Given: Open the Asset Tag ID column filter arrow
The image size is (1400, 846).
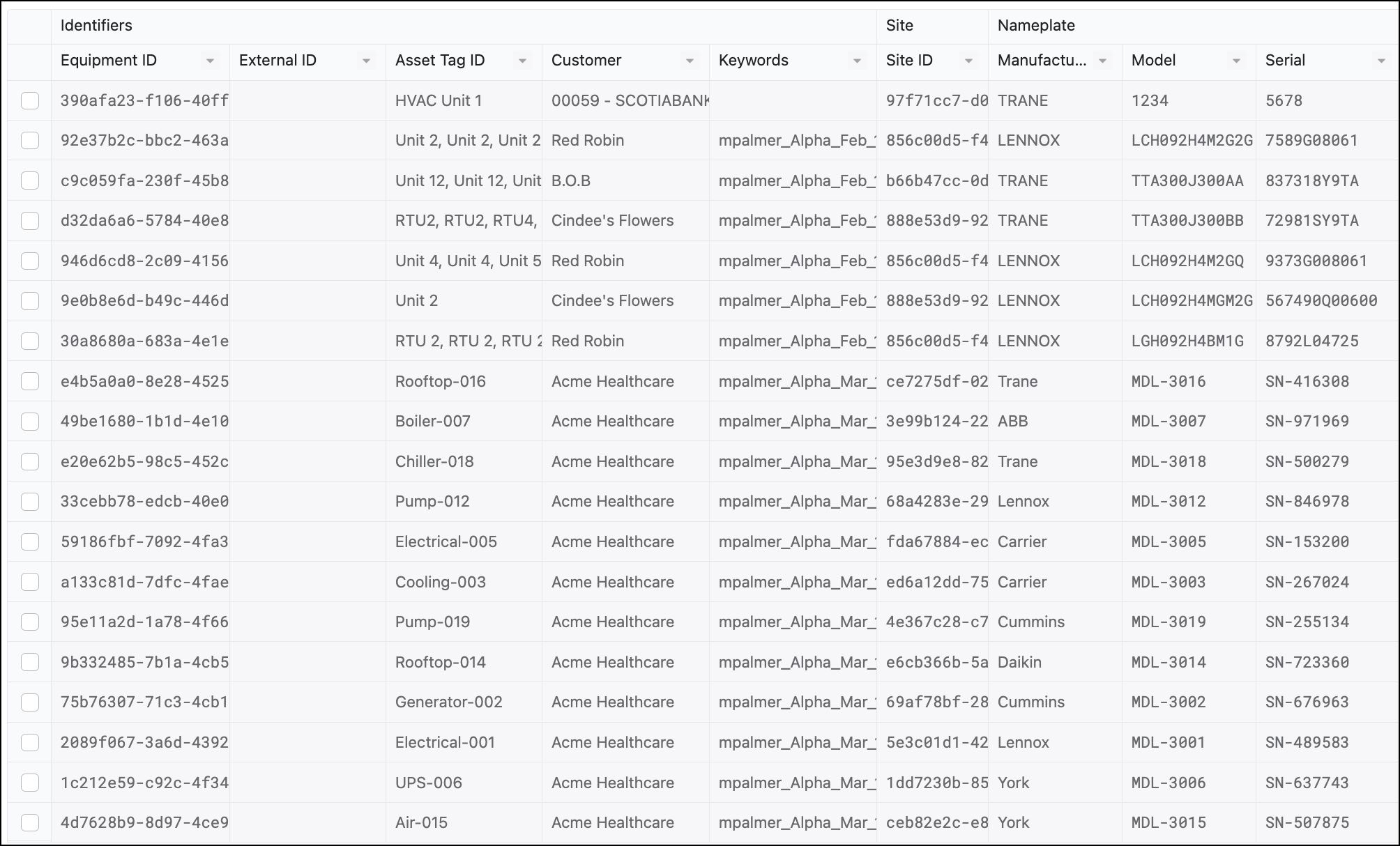Looking at the screenshot, I should [x=522, y=61].
